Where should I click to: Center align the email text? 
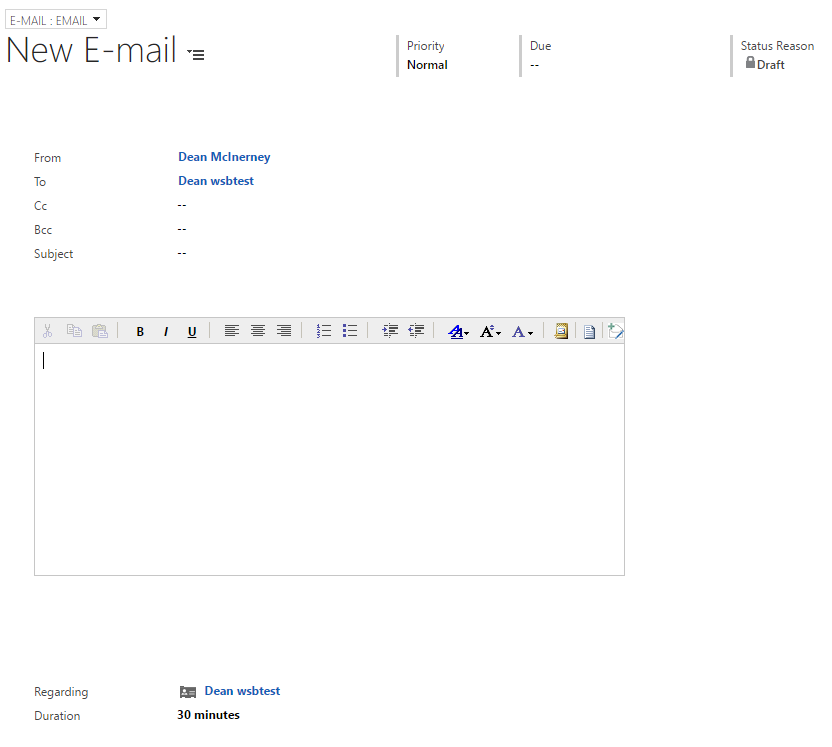point(258,331)
